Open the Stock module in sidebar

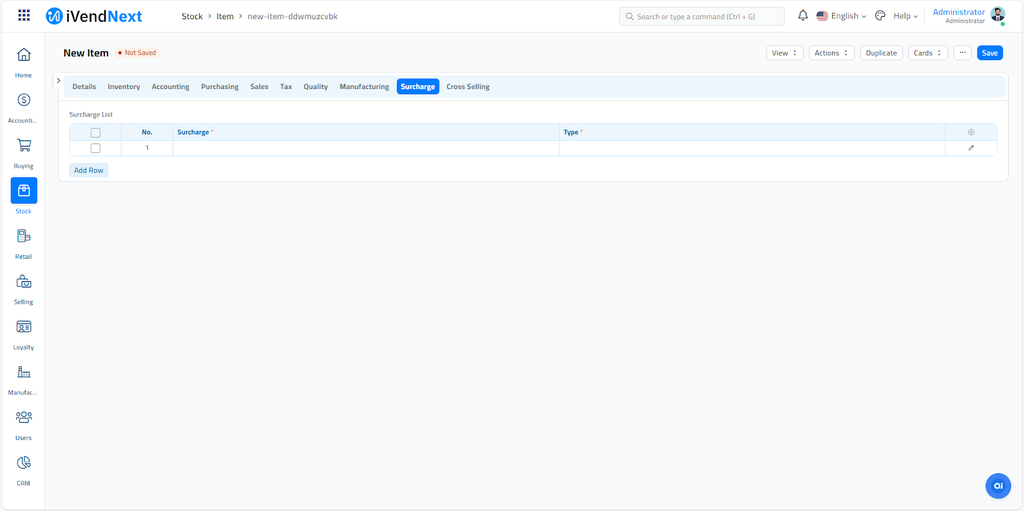click(24, 190)
